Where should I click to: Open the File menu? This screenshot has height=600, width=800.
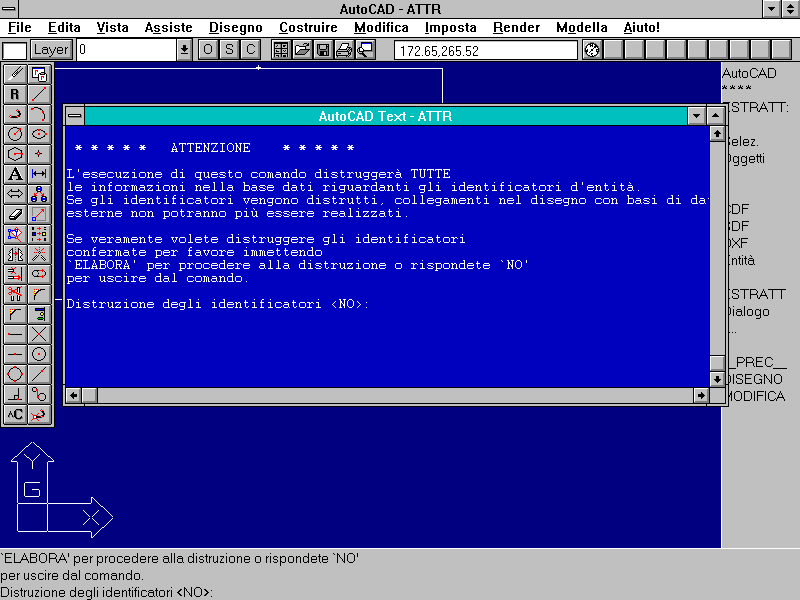point(20,28)
